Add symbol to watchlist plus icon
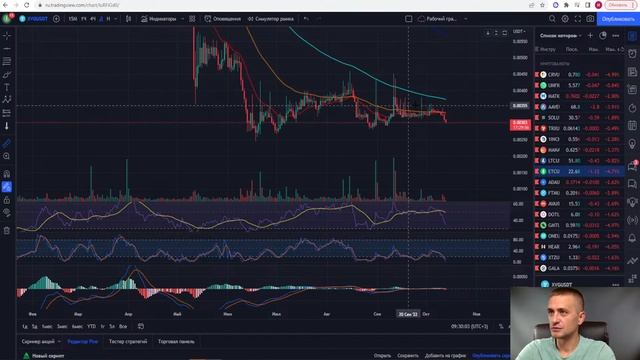The height and width of the screenshot is (360, 640). click(x=590, y=36)
